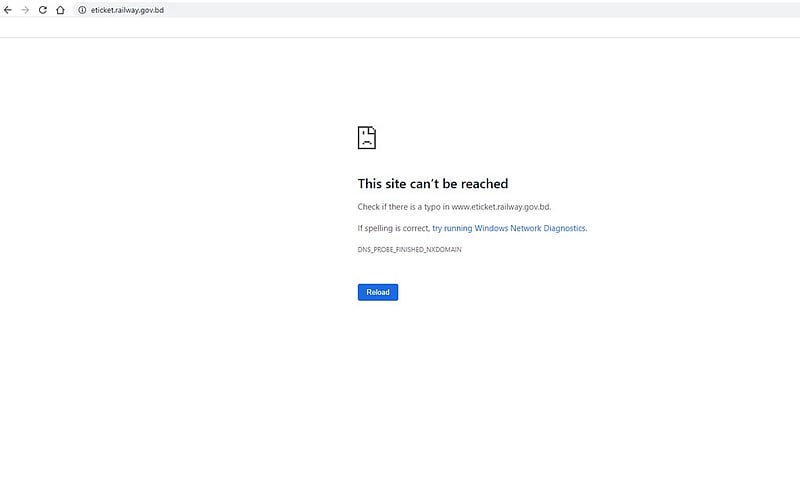Click the 'Check if there is a typo' message
800x500 pixels.
[x=454, y=207]
